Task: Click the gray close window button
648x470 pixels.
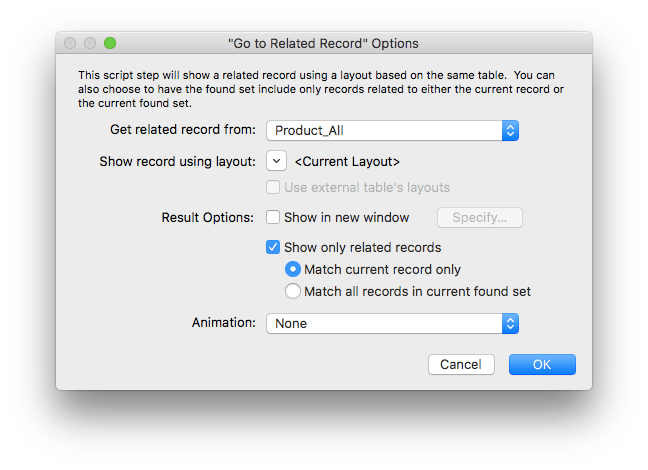Action: click(70, 44)
